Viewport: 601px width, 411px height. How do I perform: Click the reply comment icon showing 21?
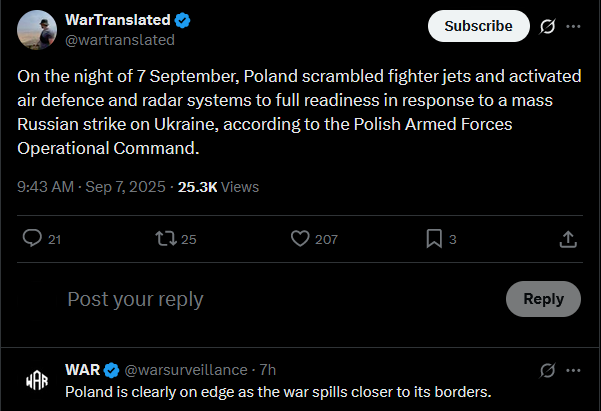[33, 239]
